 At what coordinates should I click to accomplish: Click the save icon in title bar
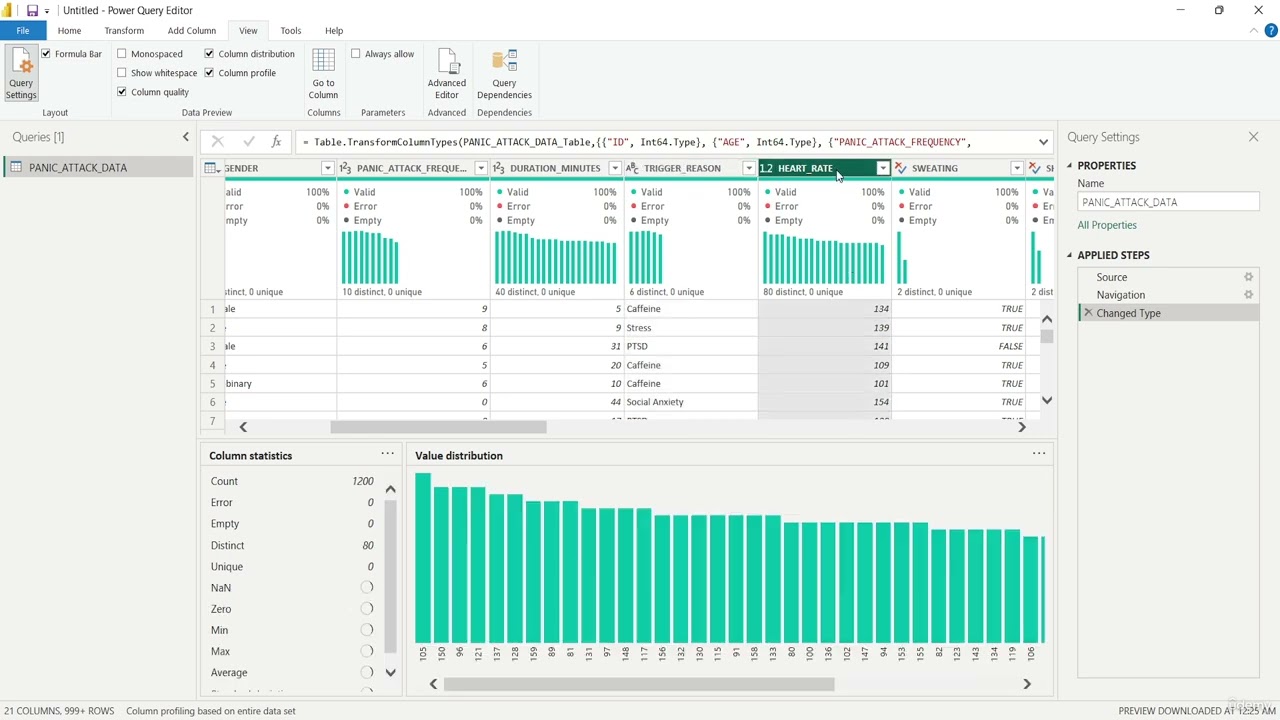pos(32,10)
